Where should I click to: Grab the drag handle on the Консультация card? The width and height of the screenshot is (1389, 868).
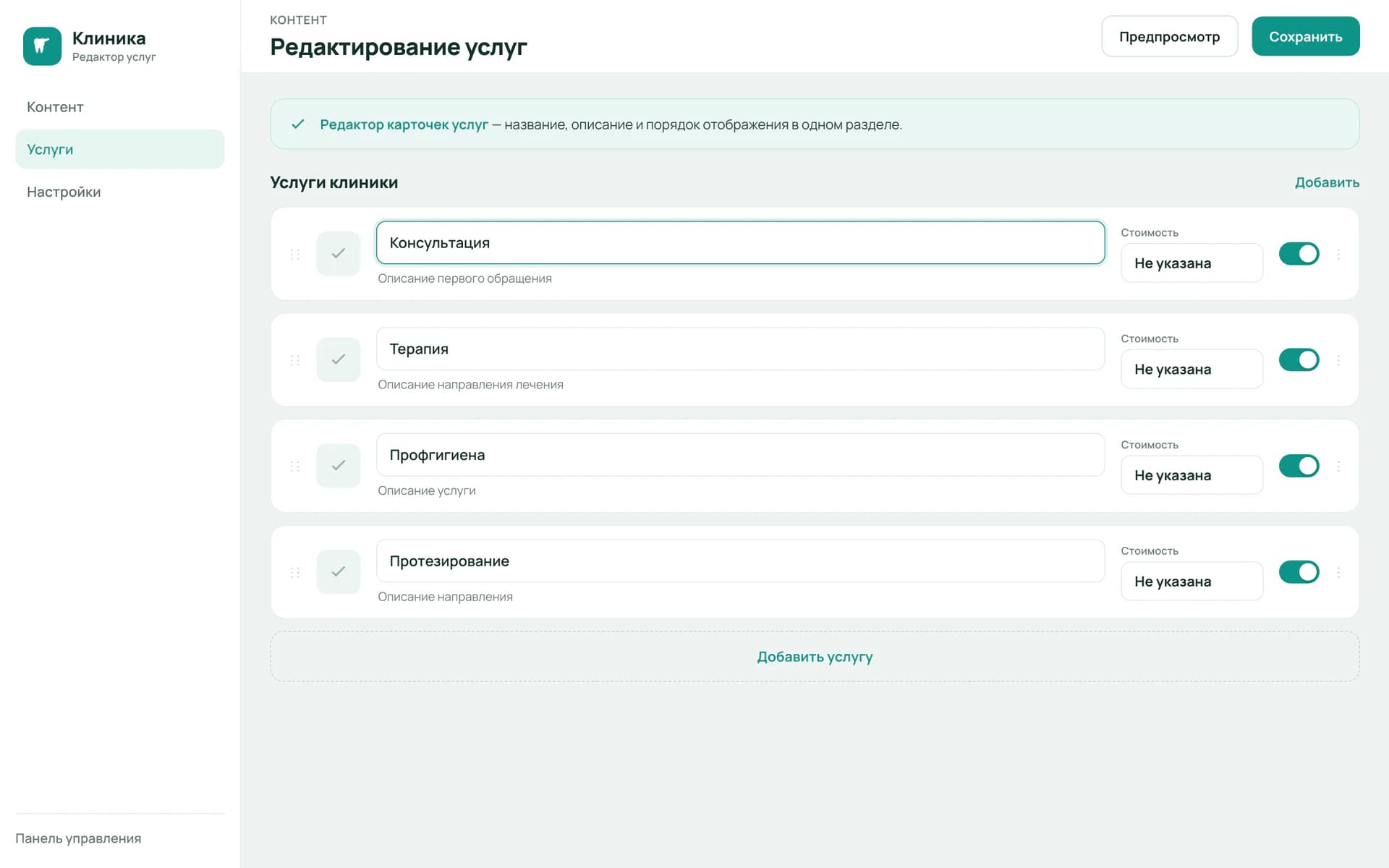coord(295,254)
